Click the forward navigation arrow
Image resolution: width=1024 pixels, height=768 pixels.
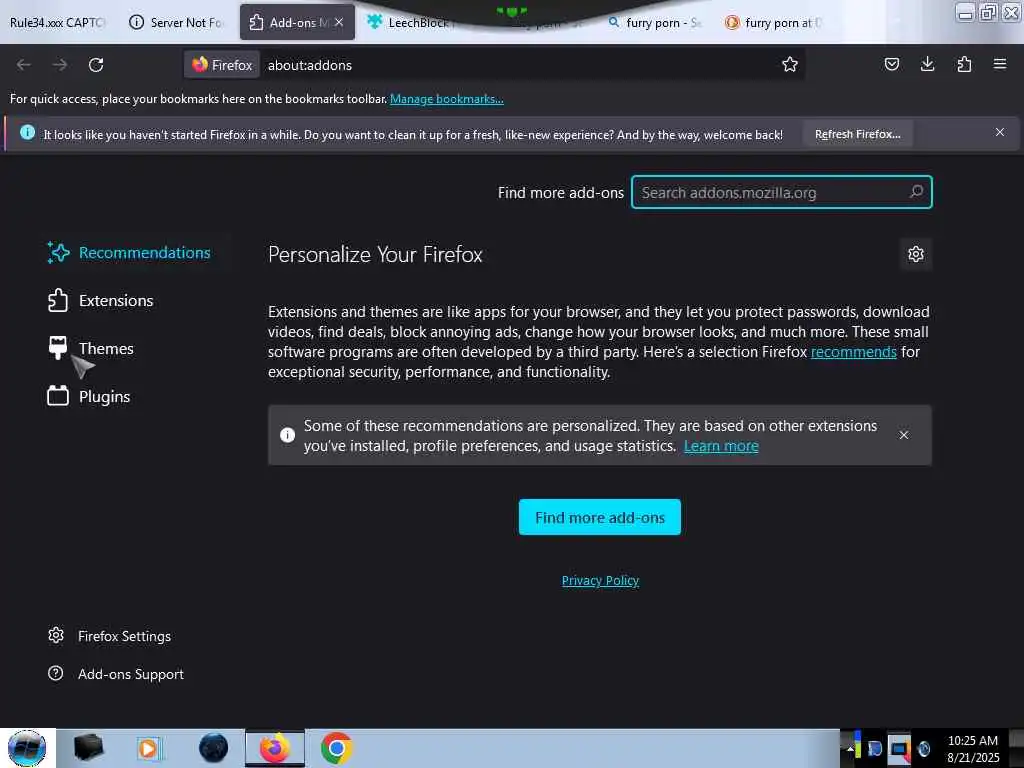click(x=59, y=65)
